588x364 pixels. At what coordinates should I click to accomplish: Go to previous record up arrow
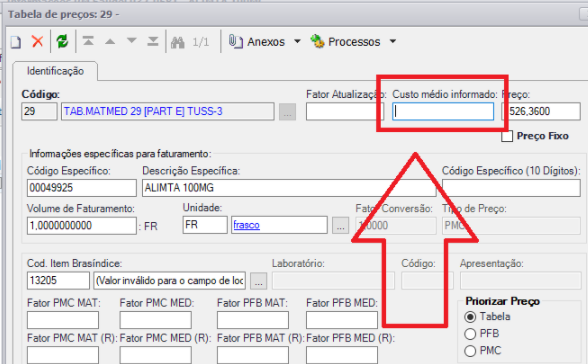(x=110, y=41)
